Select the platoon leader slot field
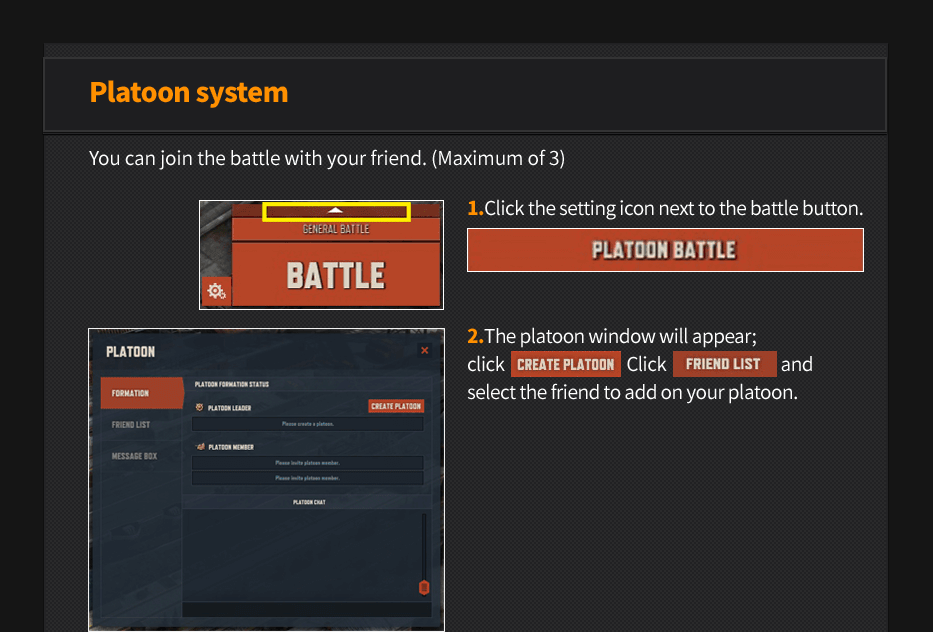The width and height of the screenshot is (933, 632). [307, 424]
